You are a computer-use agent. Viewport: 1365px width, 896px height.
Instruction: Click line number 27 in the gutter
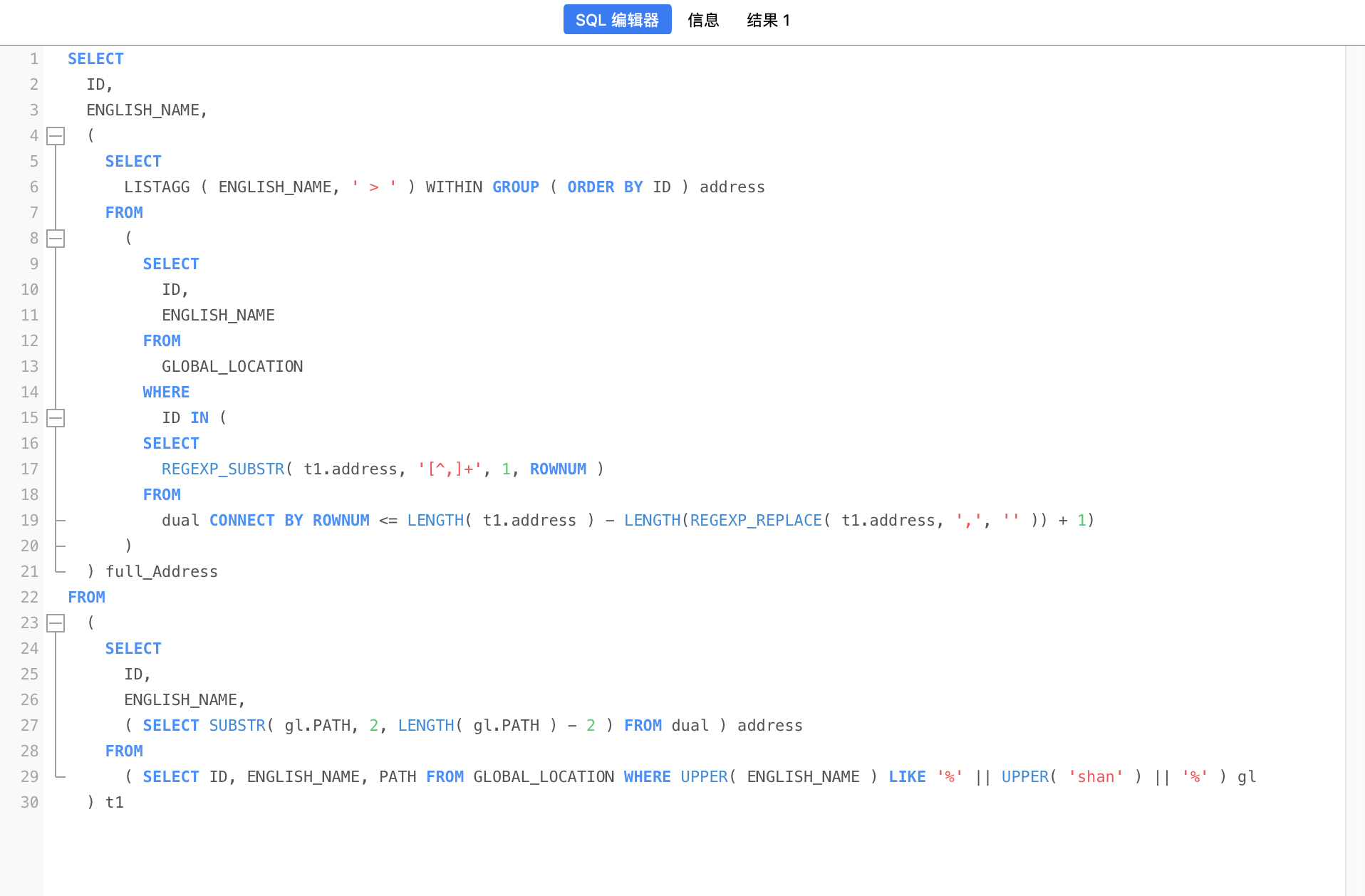pos(29,725)
